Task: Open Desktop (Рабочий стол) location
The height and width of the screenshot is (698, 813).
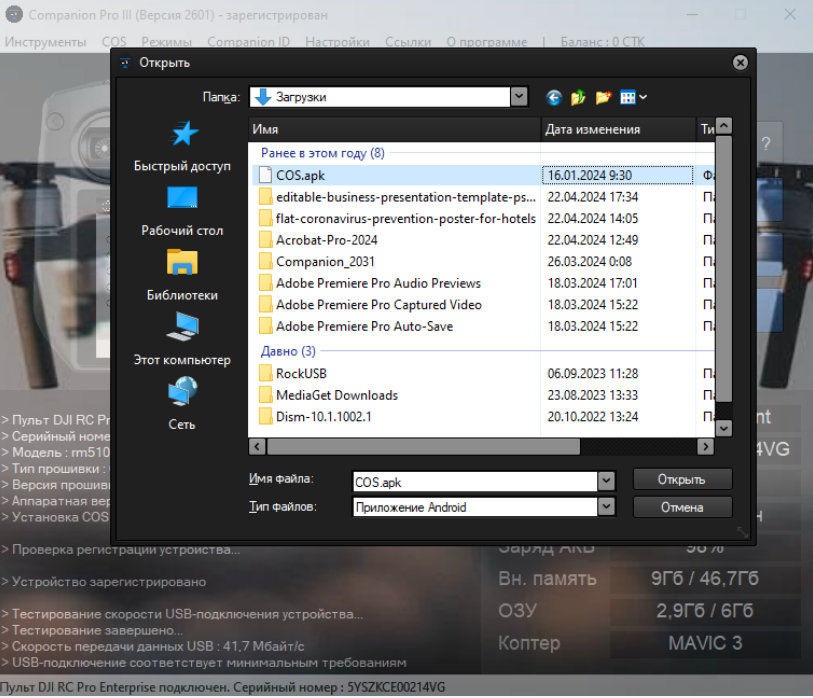Action: coord(182,198)
